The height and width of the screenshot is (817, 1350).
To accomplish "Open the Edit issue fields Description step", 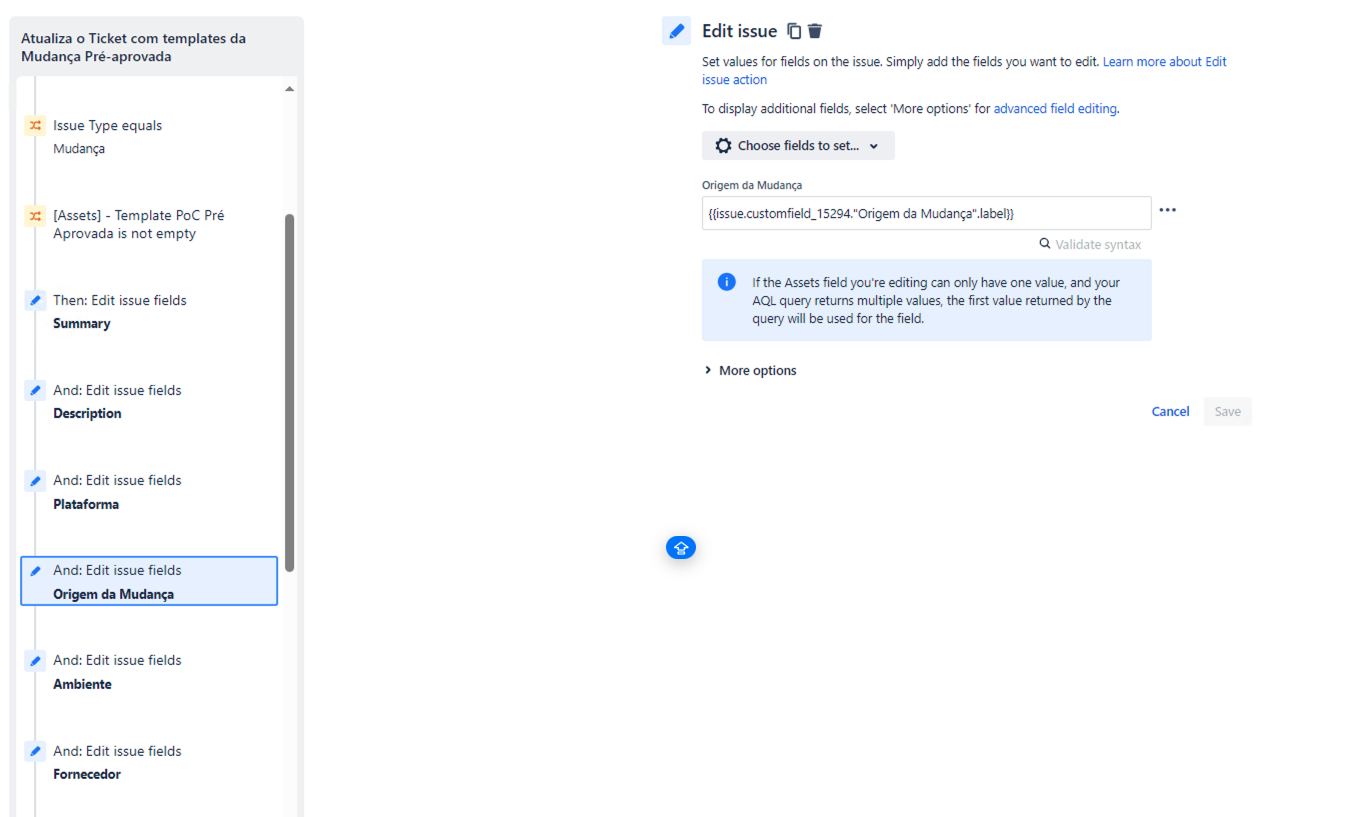I will (148, 402).
